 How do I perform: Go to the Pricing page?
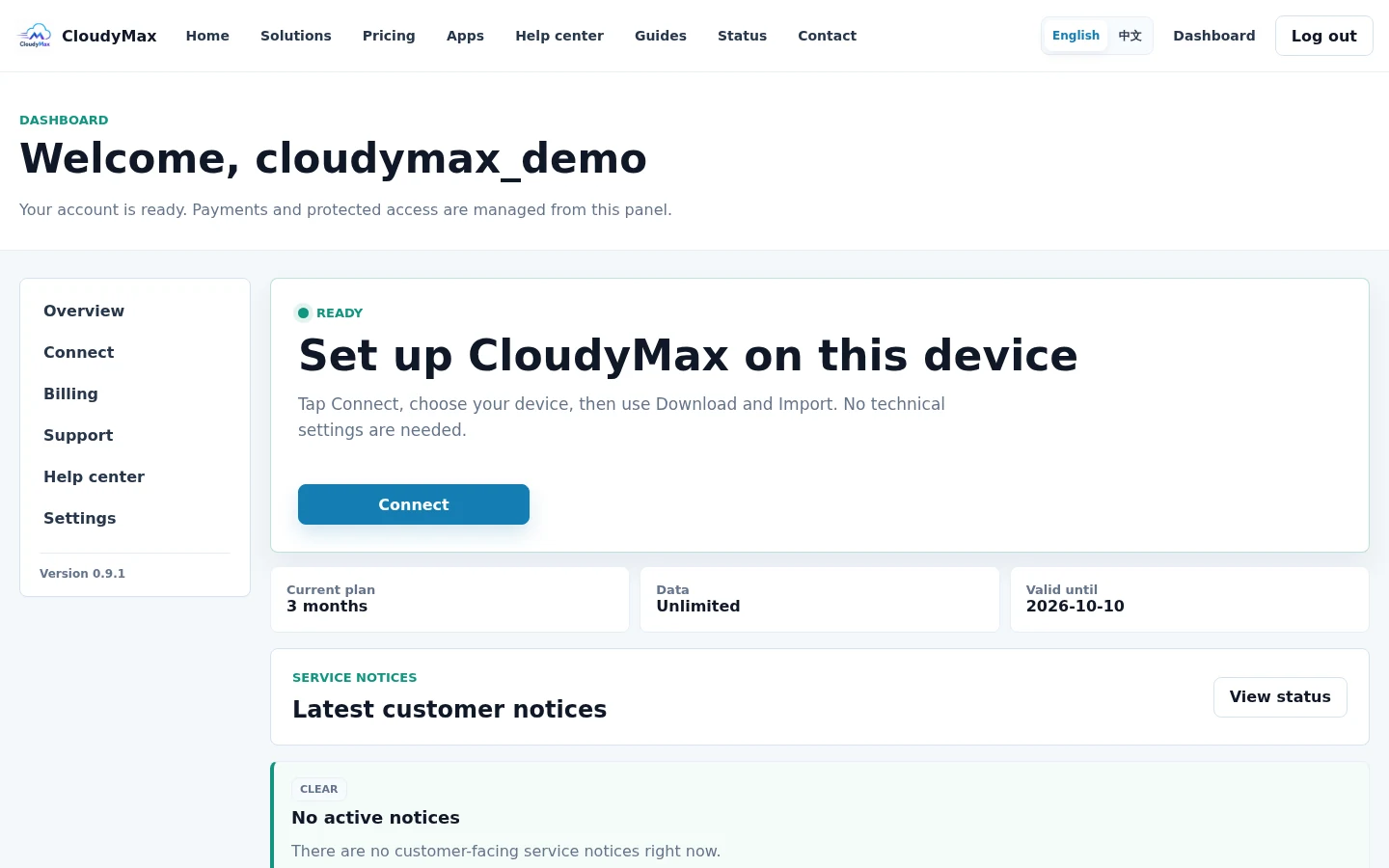[389, 36]
